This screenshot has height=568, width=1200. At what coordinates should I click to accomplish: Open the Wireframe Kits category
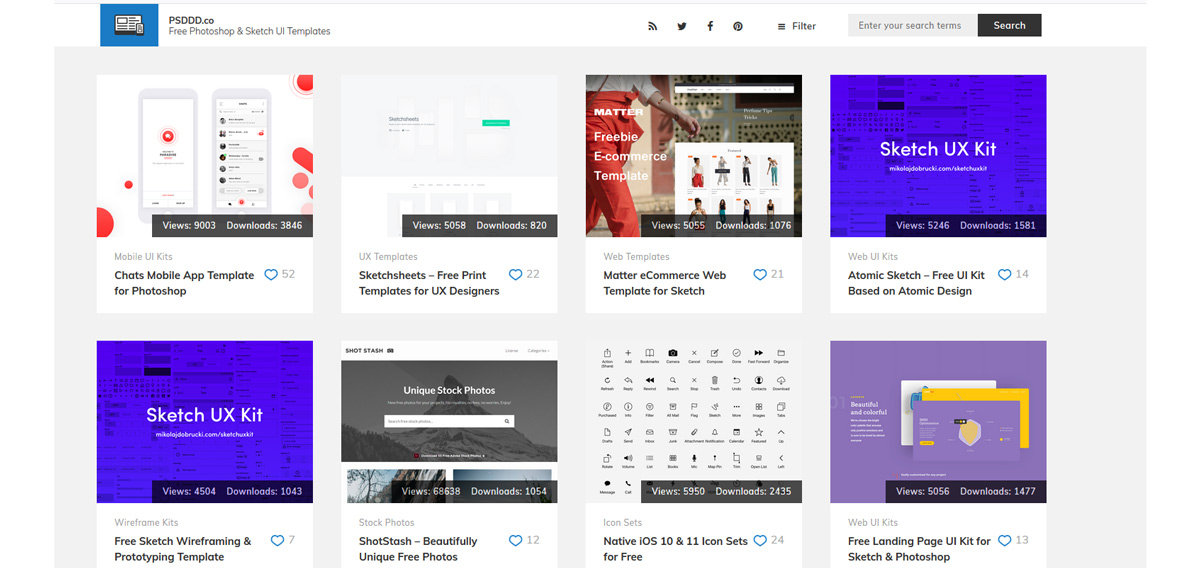pyautogui.click(x=146, y=523)
